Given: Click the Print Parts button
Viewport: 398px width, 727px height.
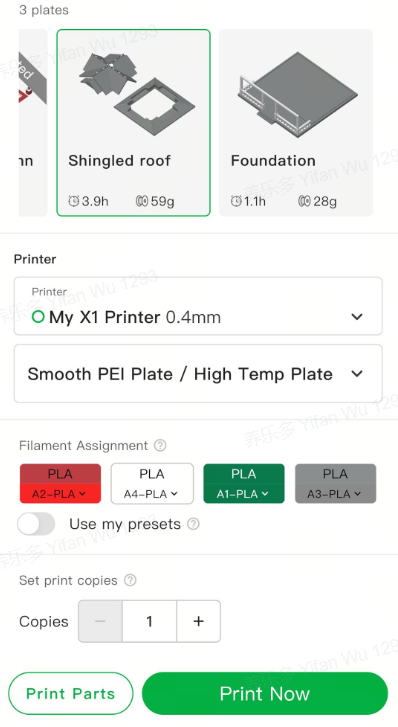Looking at the screenshot, I should [x=71, y=694].
